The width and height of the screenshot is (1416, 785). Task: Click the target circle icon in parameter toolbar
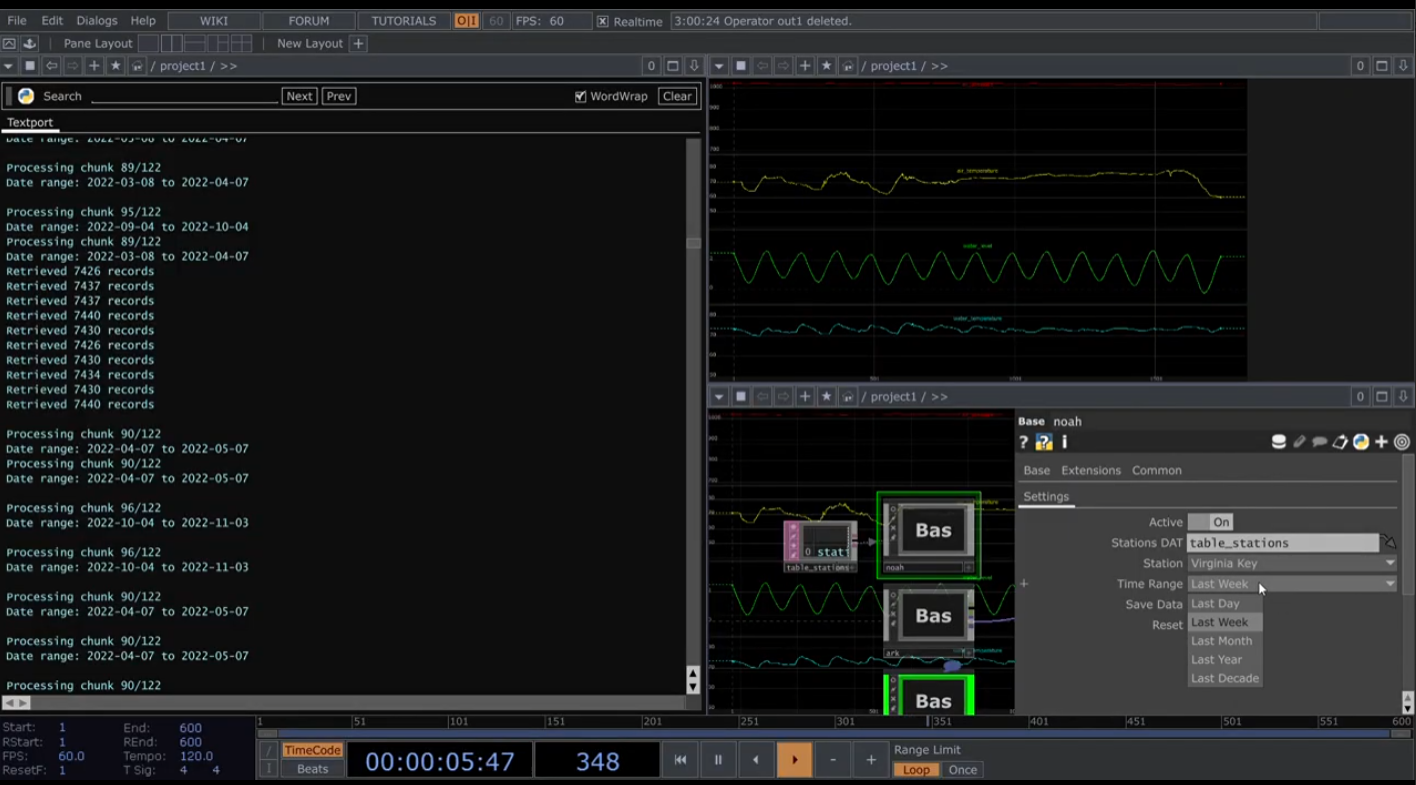click(1402, 442)
